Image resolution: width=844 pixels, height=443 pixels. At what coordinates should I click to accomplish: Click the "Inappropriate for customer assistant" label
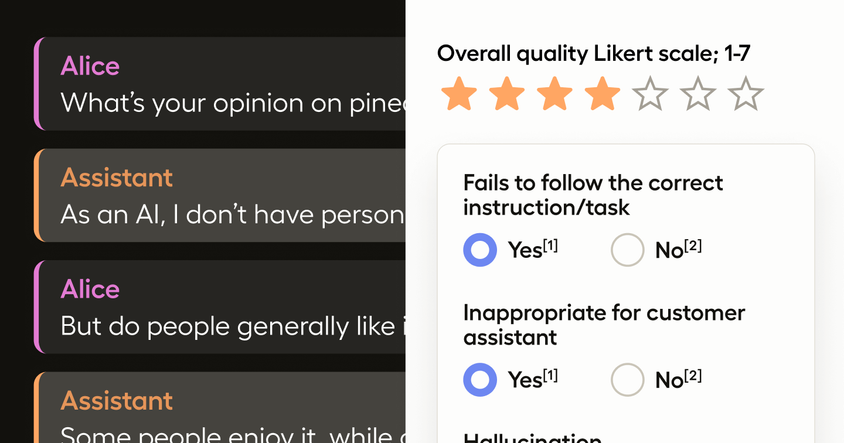[603, 325]
